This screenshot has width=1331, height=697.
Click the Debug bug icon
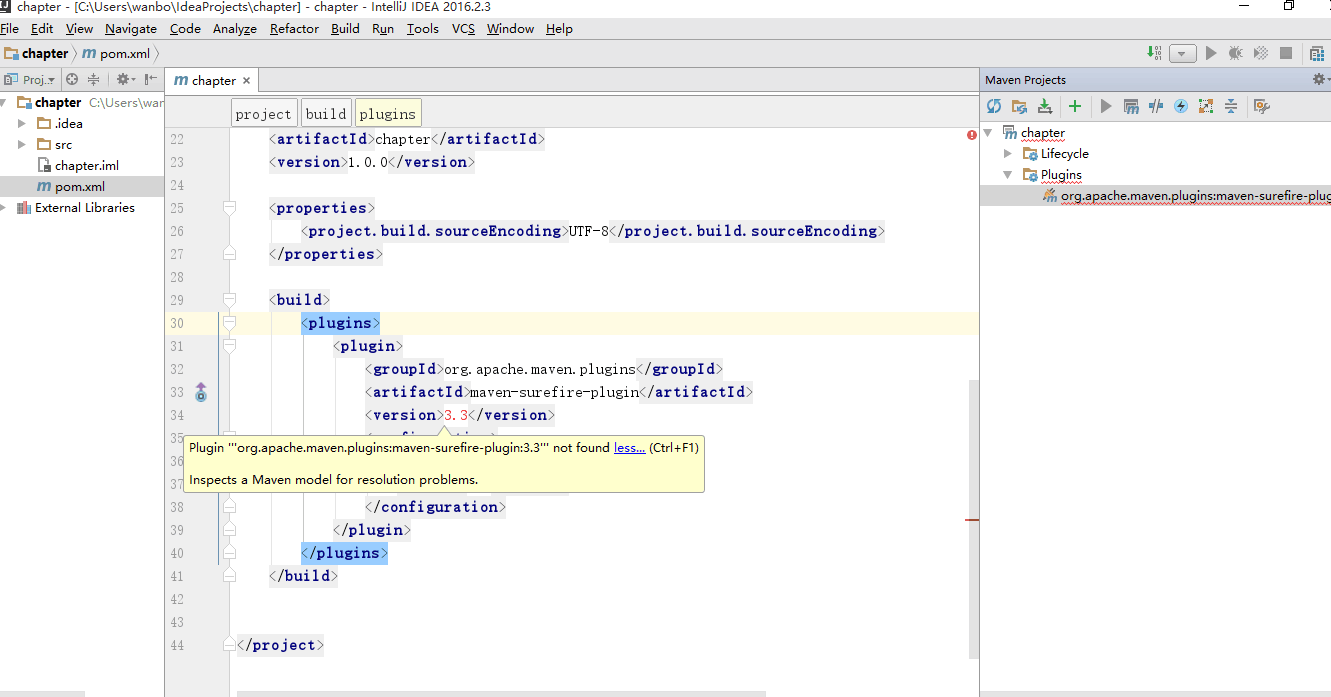coord(1236,53)
